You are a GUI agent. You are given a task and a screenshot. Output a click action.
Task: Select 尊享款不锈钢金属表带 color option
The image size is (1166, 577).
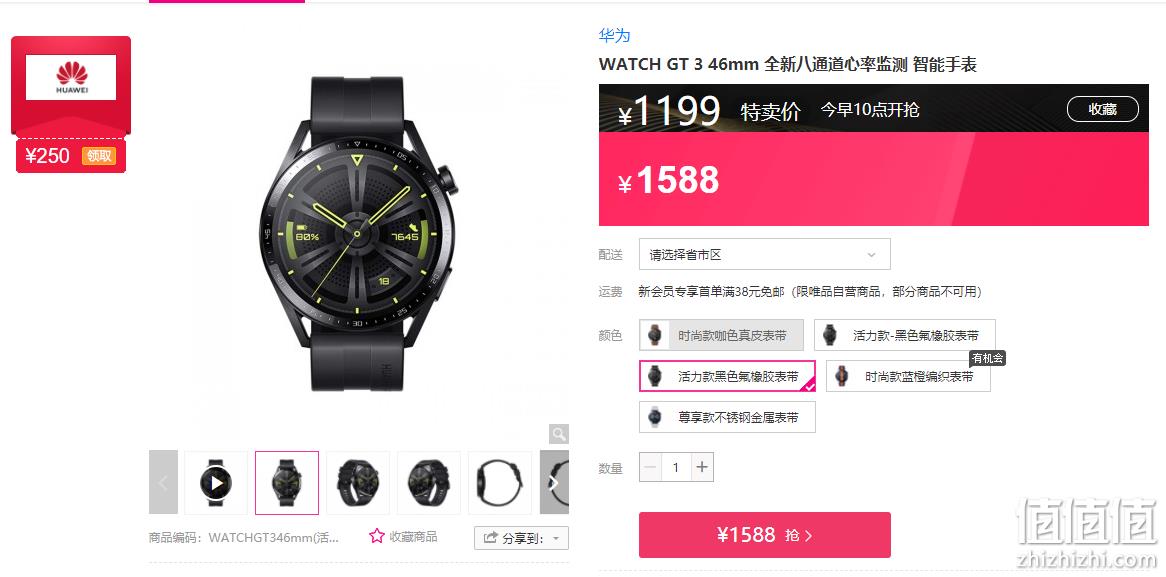727,417
